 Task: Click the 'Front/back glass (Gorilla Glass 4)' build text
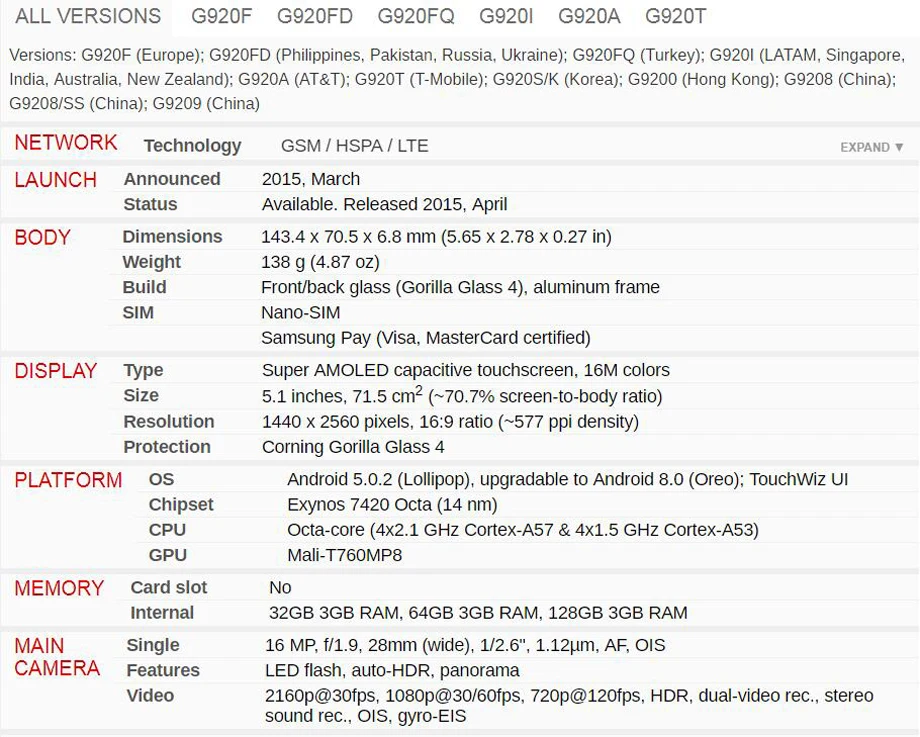(x=393, y=287)
